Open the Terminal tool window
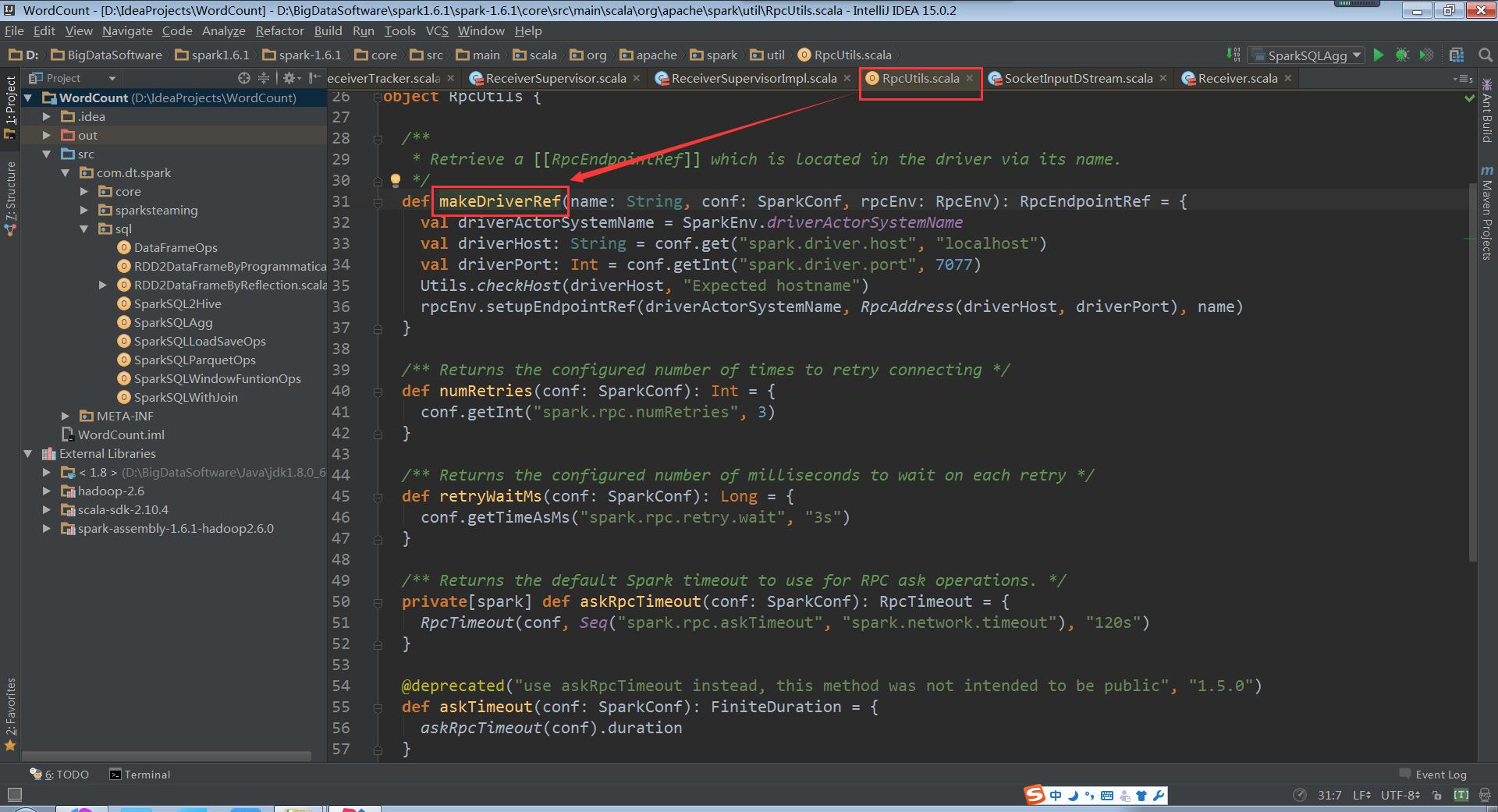The height and width of the screenshot is (812, 1498). (140, 775)
